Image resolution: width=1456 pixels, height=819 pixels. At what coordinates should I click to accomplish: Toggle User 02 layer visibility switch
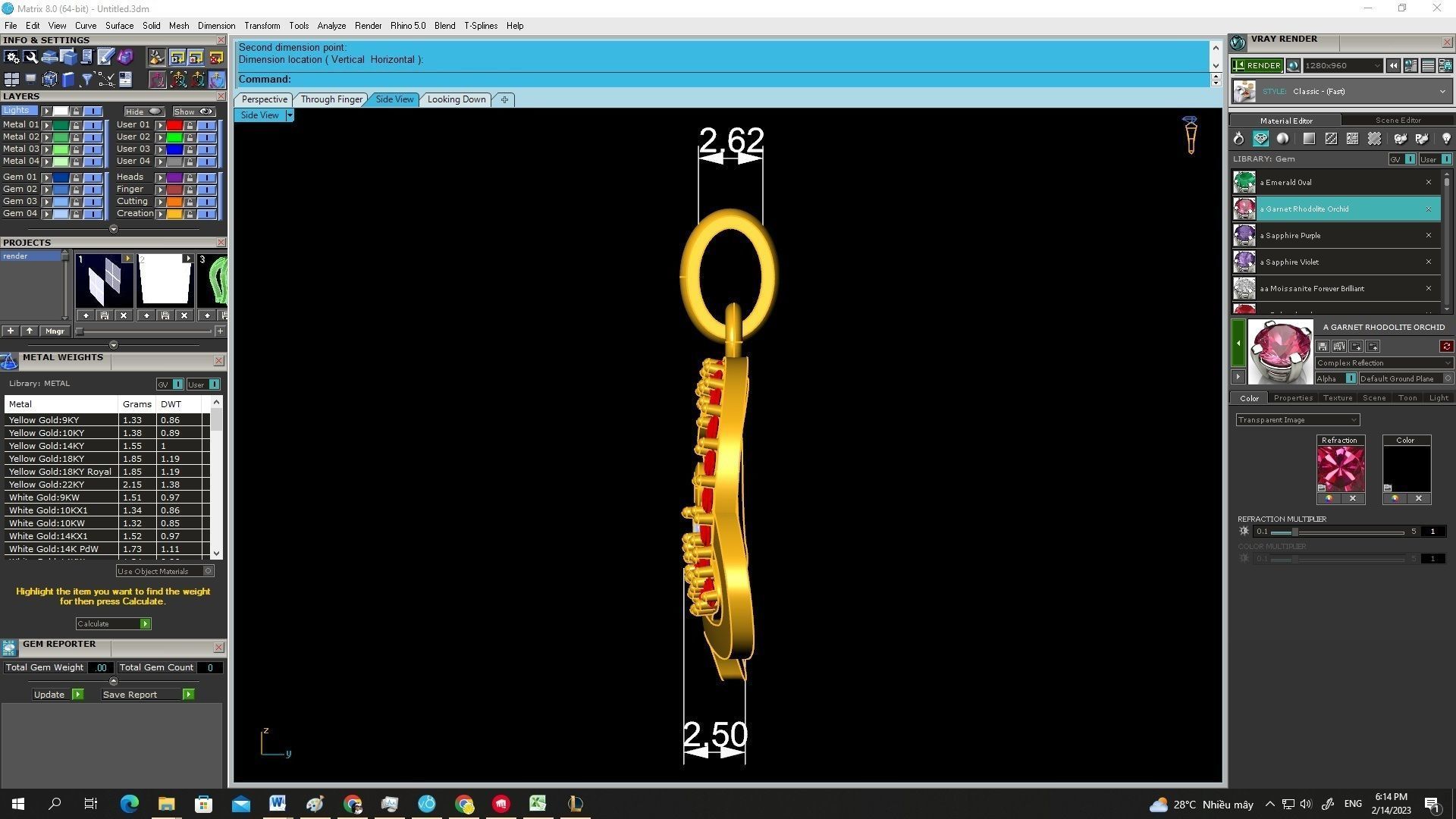(206, 137)
